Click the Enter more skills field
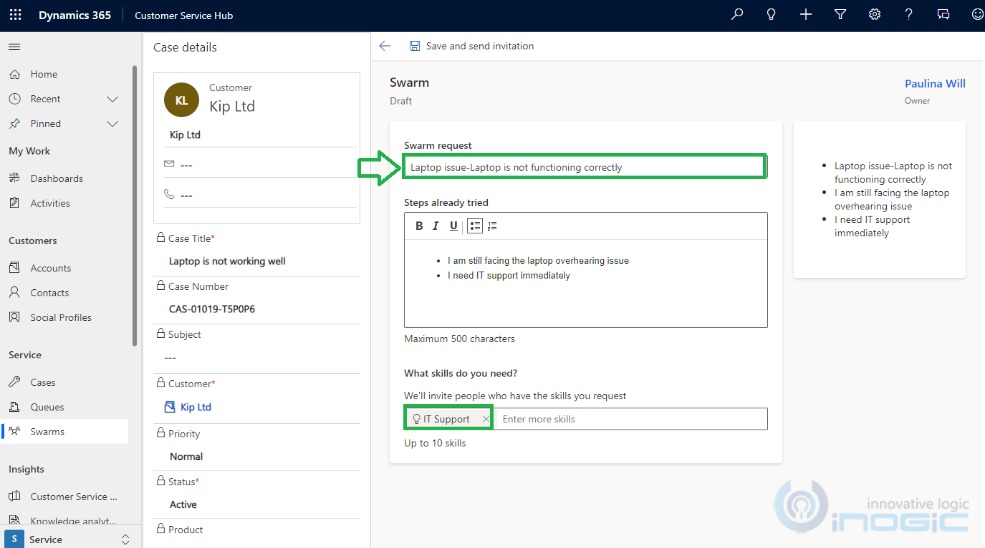The image size is (985, 548). click(x=630, y=419)
